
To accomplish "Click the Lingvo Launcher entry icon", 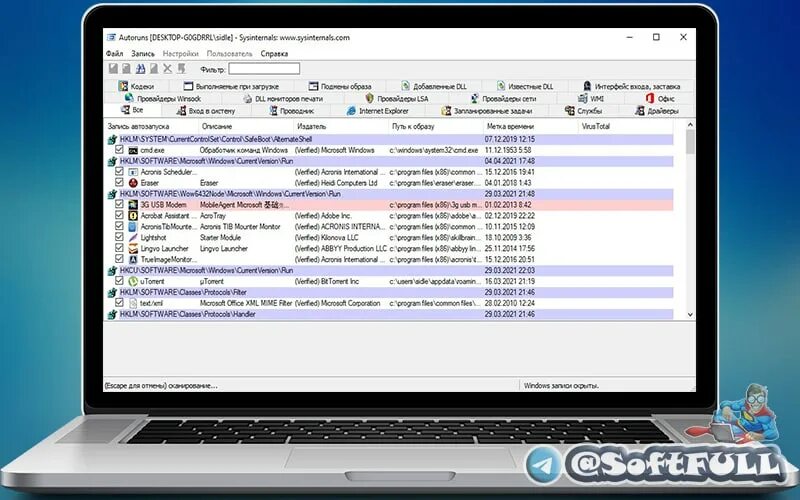I will click(133, 248).
